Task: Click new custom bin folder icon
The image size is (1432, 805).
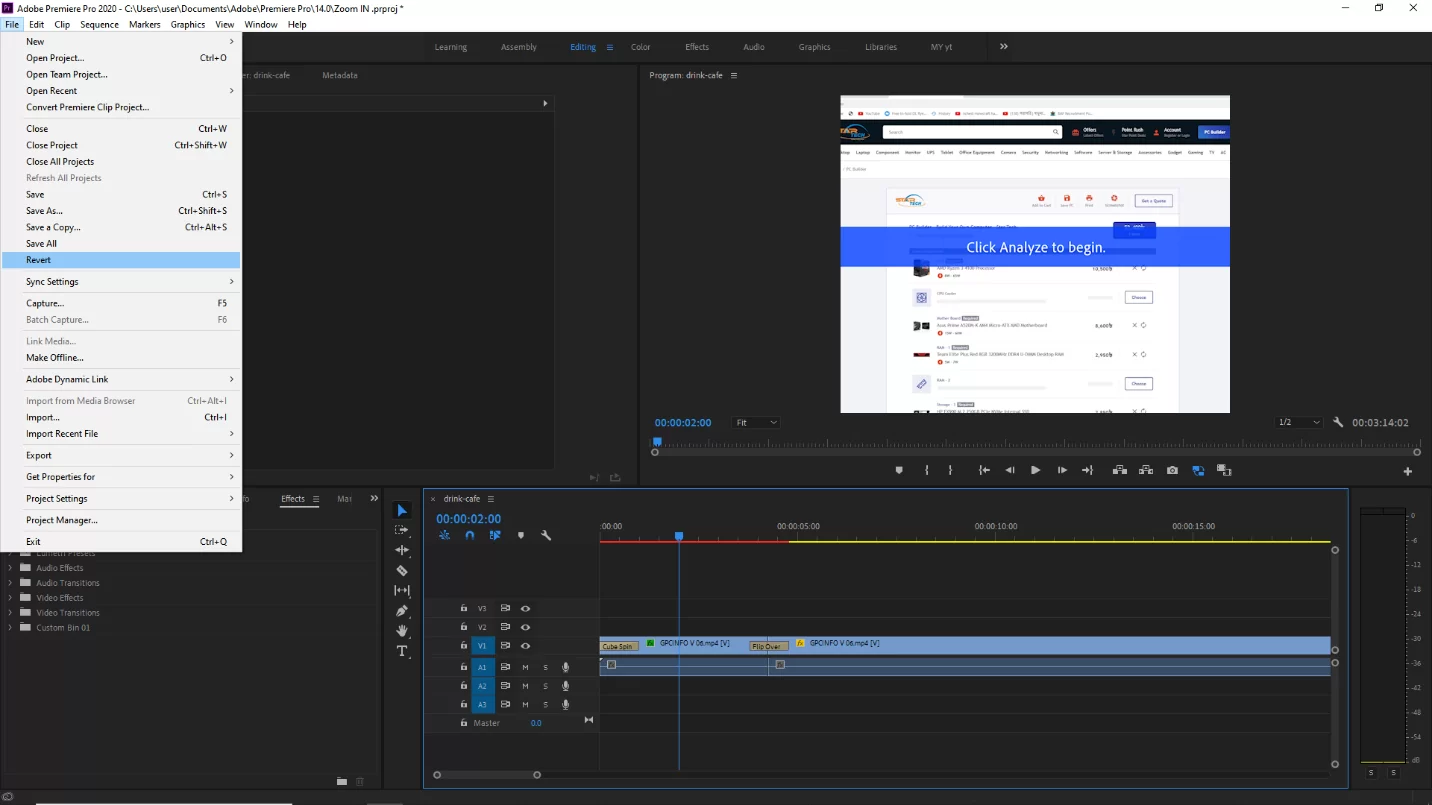Action: (342, 781)
